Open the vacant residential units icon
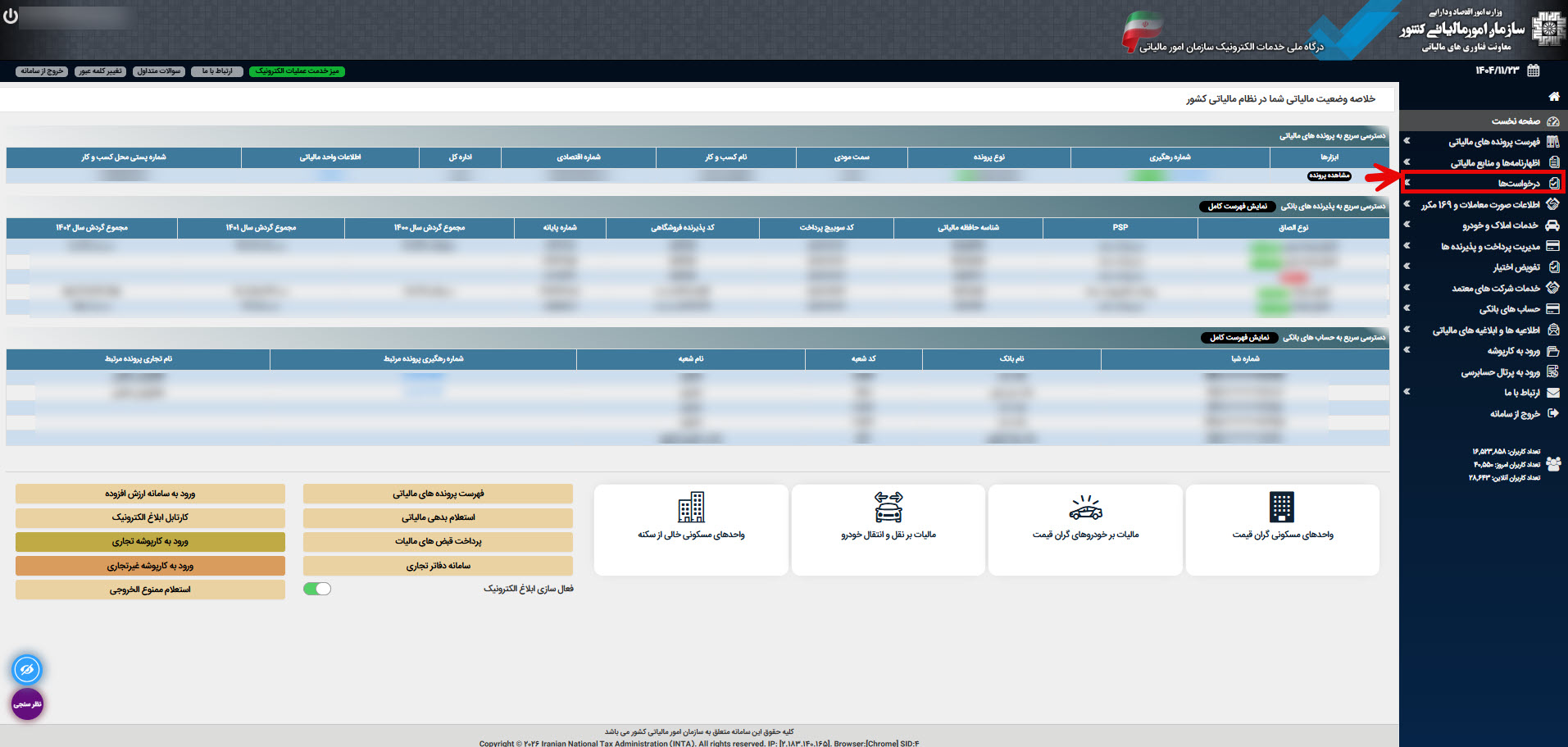1568x747 pixels. (691, 508)
